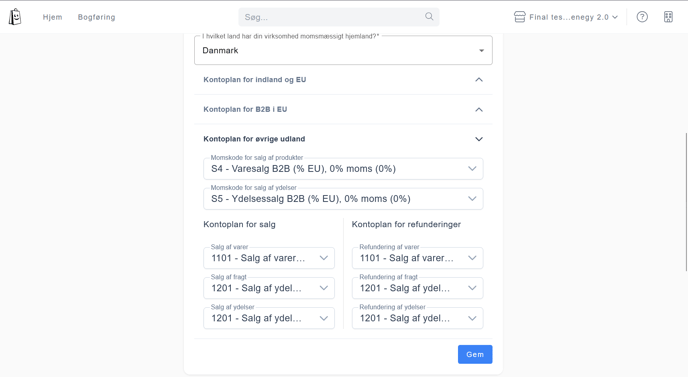Screen dimensions: 688x377
Task: Toggle the Kontoplan for indland og EU section
Action: tap(343, 79)
